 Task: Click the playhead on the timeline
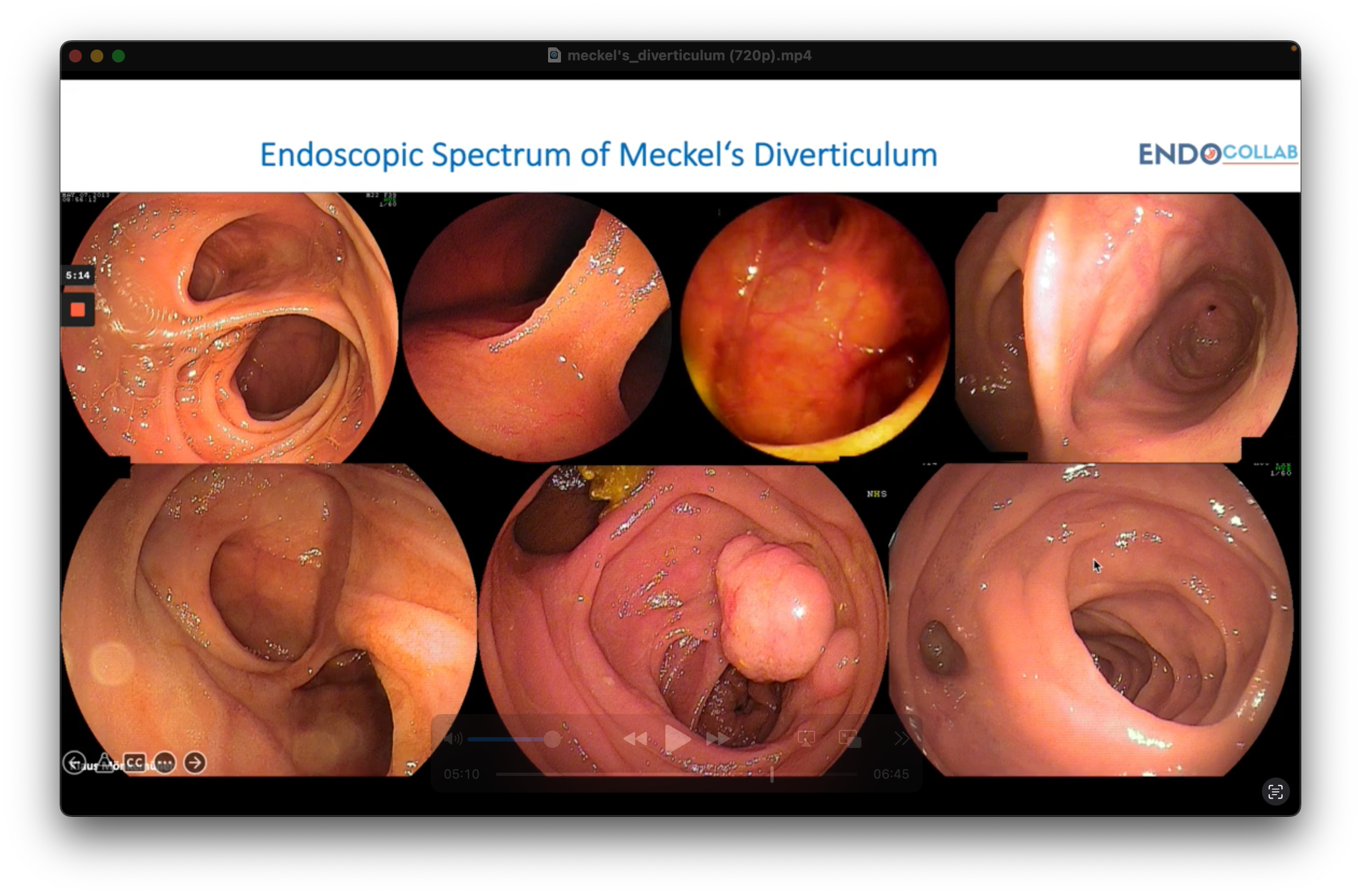click(772, 774)
